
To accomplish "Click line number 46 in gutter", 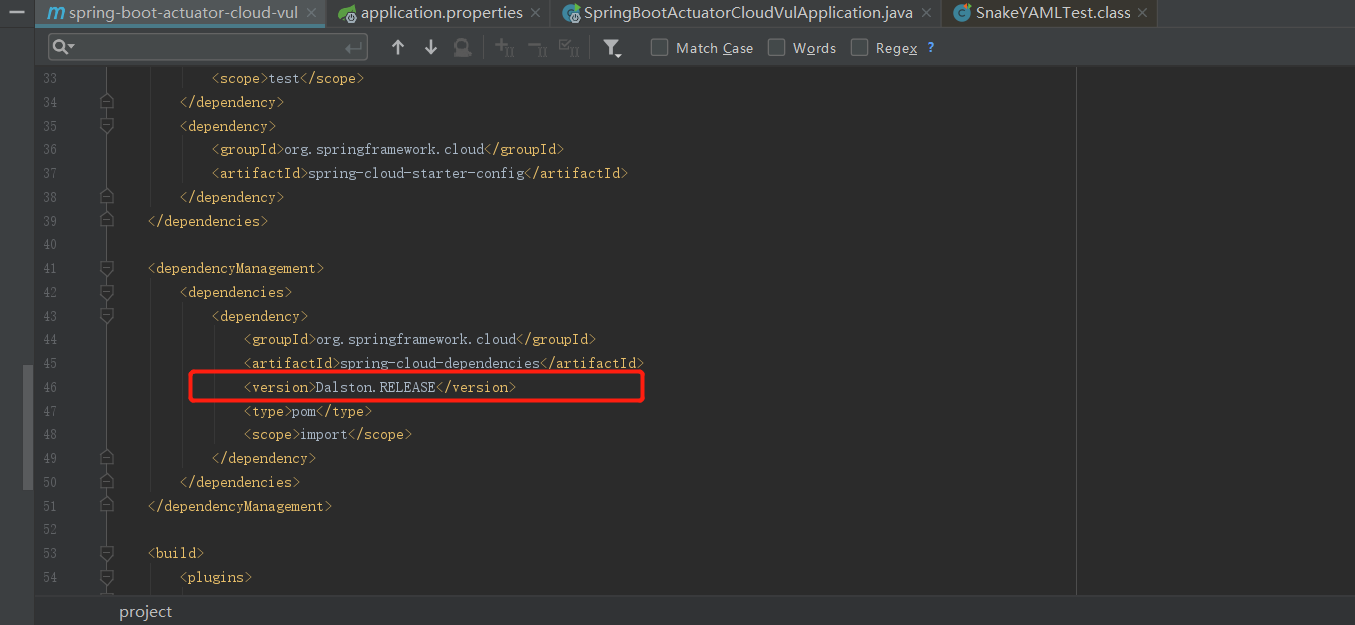I will tap(49, 387).
